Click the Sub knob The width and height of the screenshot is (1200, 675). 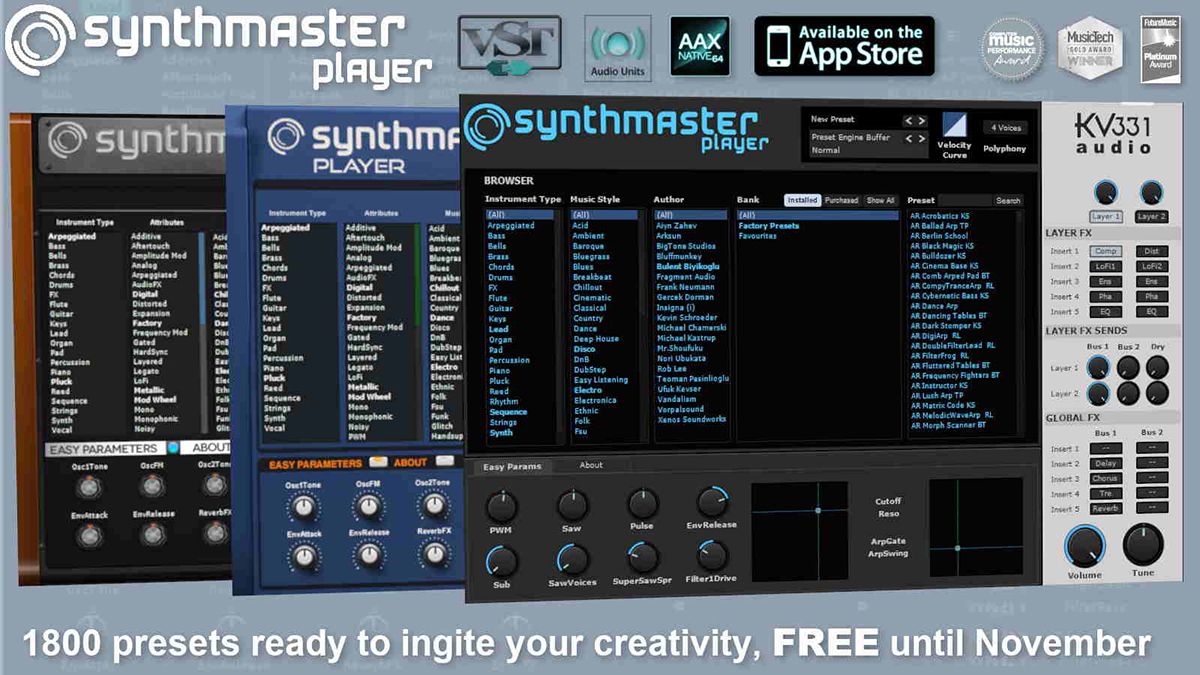coord(501,561)
